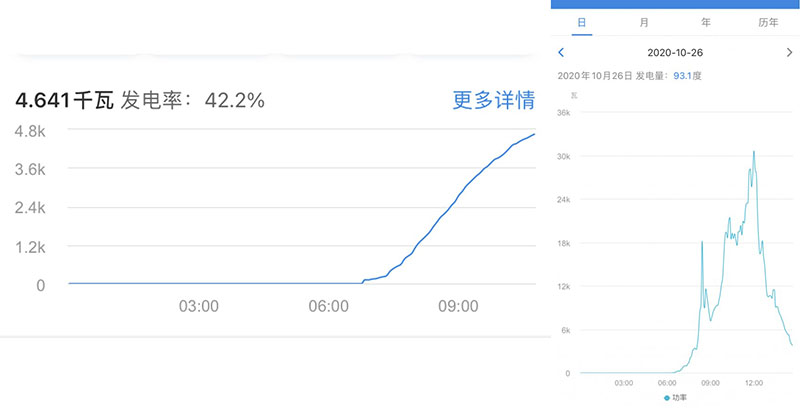Image resolution: width=800 pixels, height=410 pixels.
Task: Click the 30k peak of right chart
Action: point(753,152)
